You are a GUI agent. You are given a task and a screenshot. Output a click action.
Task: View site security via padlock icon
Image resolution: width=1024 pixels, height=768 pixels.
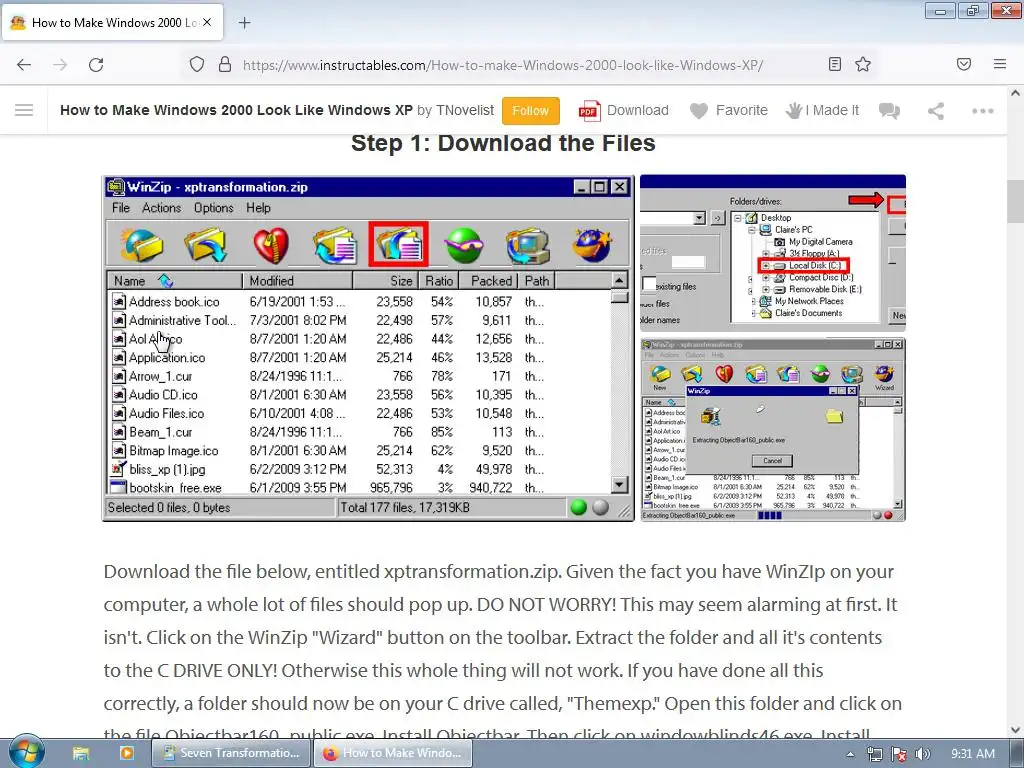point(225,65)
